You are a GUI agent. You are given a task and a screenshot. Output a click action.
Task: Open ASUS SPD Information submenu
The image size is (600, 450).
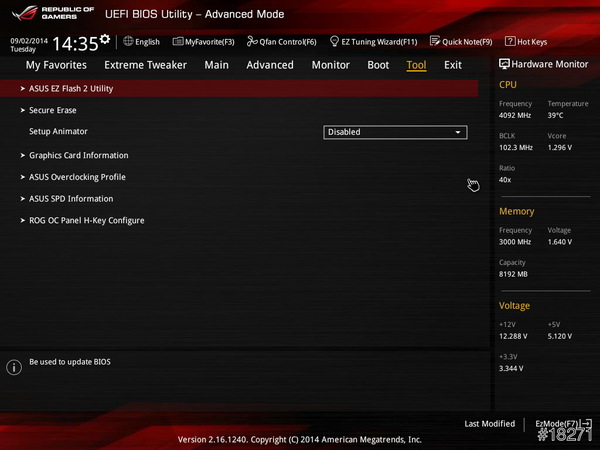coord(71,199)
